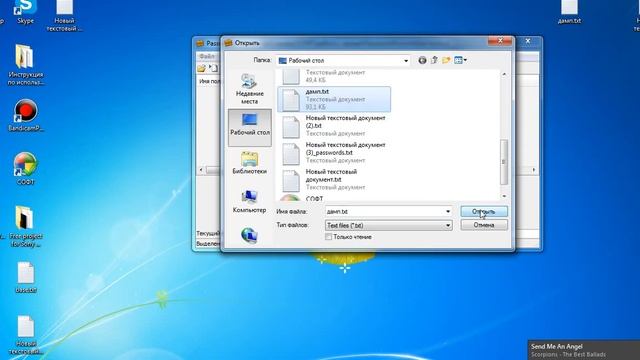Expand the Имя файла dropdown arrow
640x360 pixels.
pos(448,211)
